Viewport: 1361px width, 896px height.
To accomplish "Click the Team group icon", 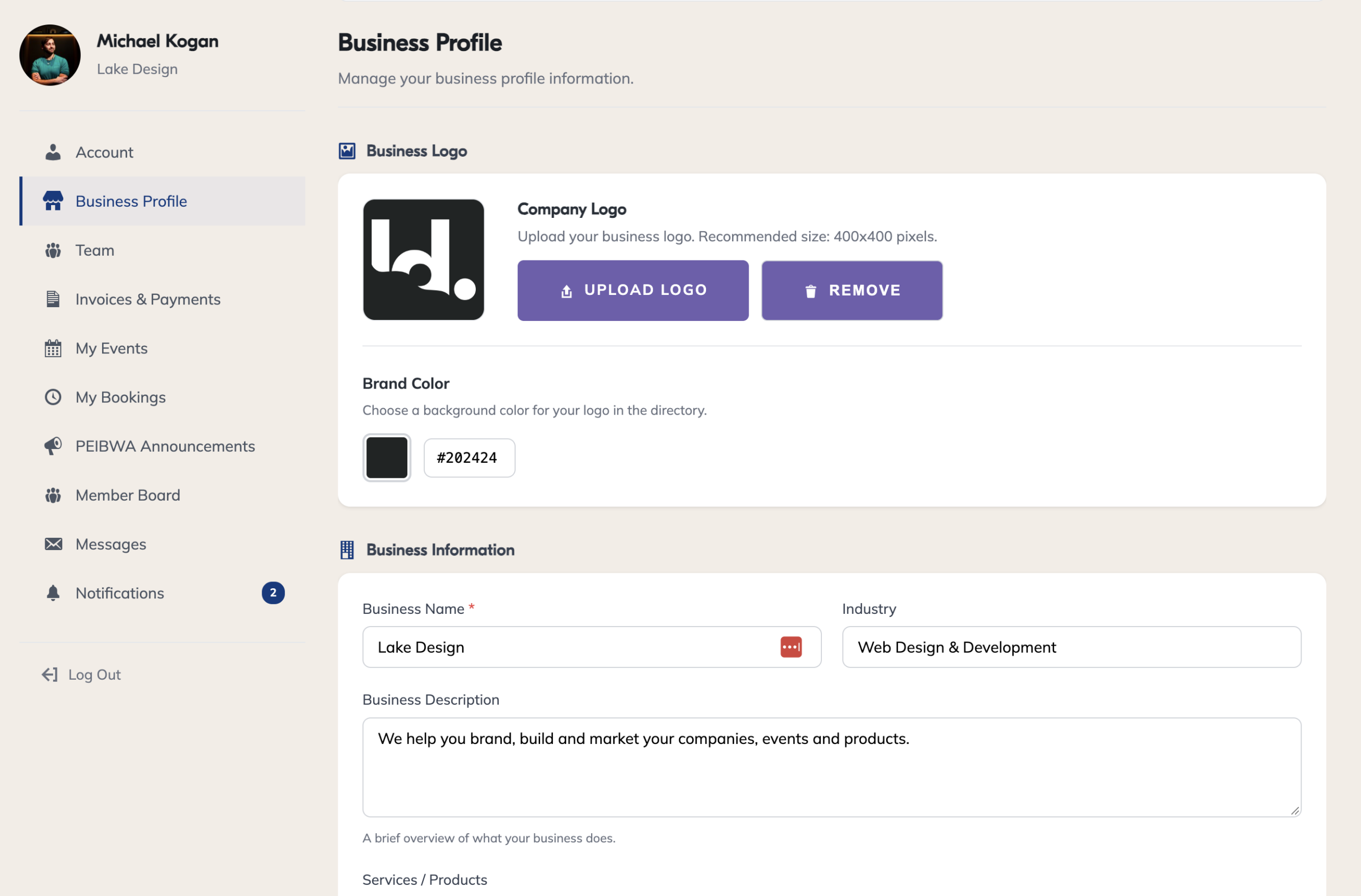I will click(x=53, y=250).
